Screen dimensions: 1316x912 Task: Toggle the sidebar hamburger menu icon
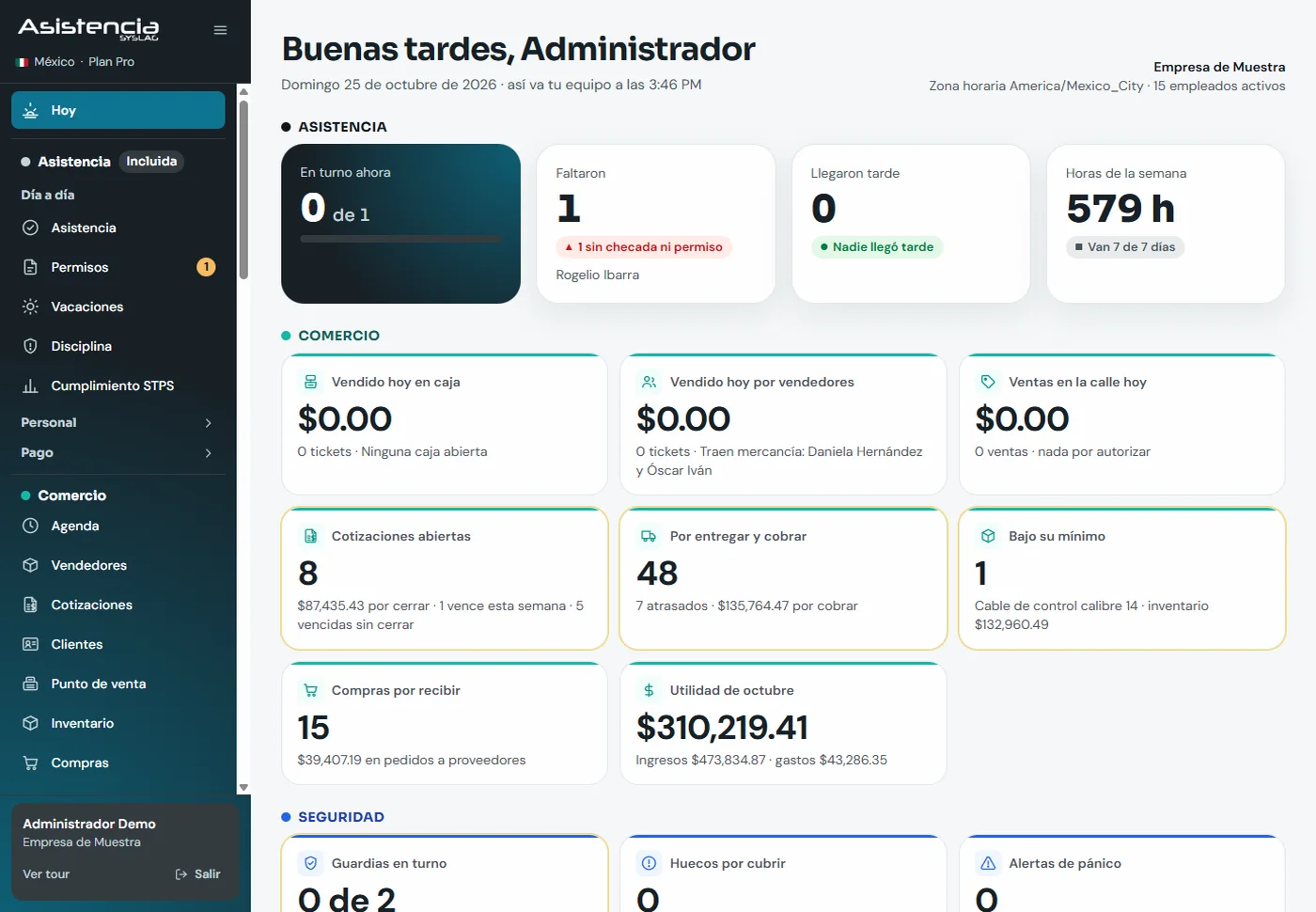[220, 30]
